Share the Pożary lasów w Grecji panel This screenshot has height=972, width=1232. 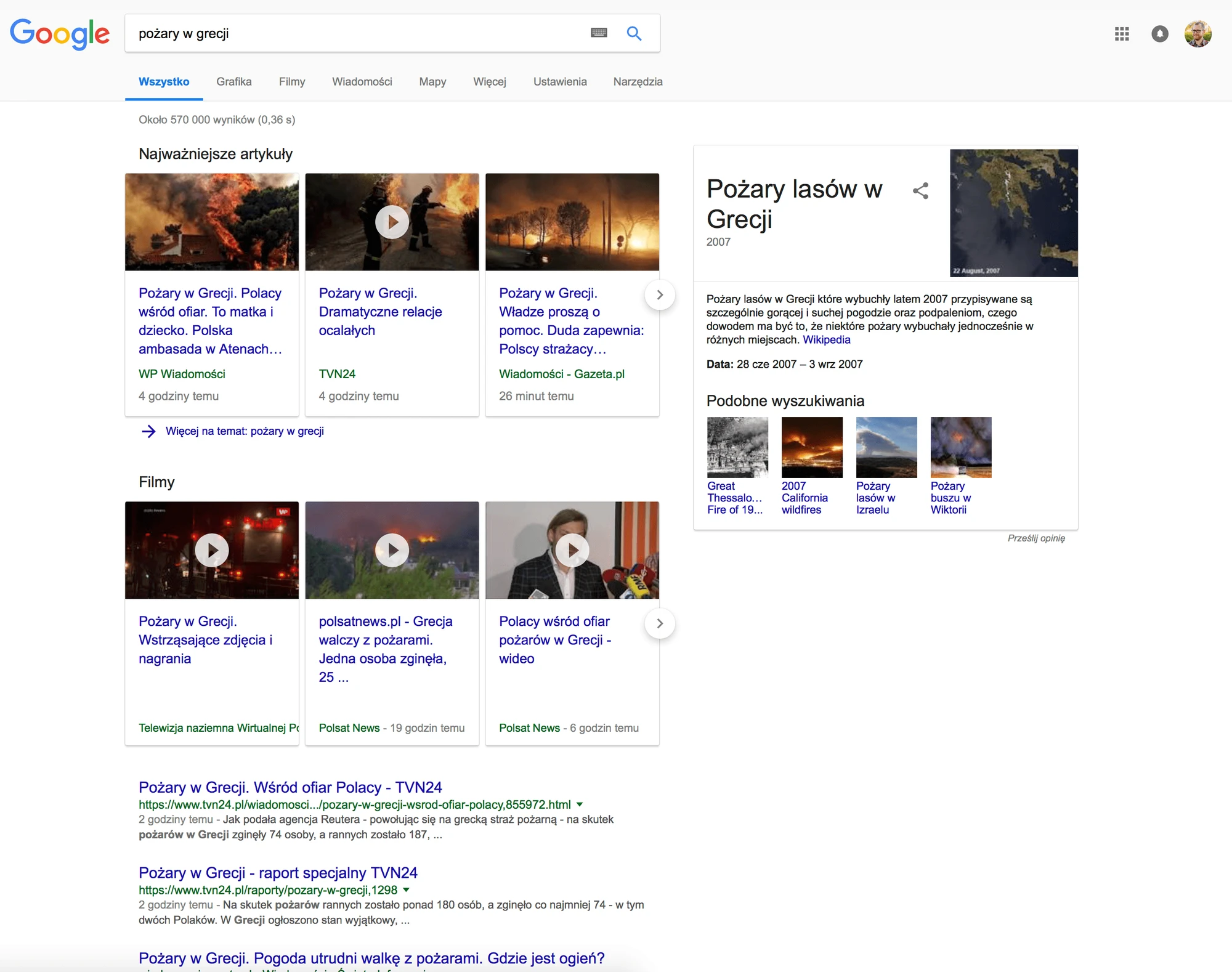click(920, 191)
